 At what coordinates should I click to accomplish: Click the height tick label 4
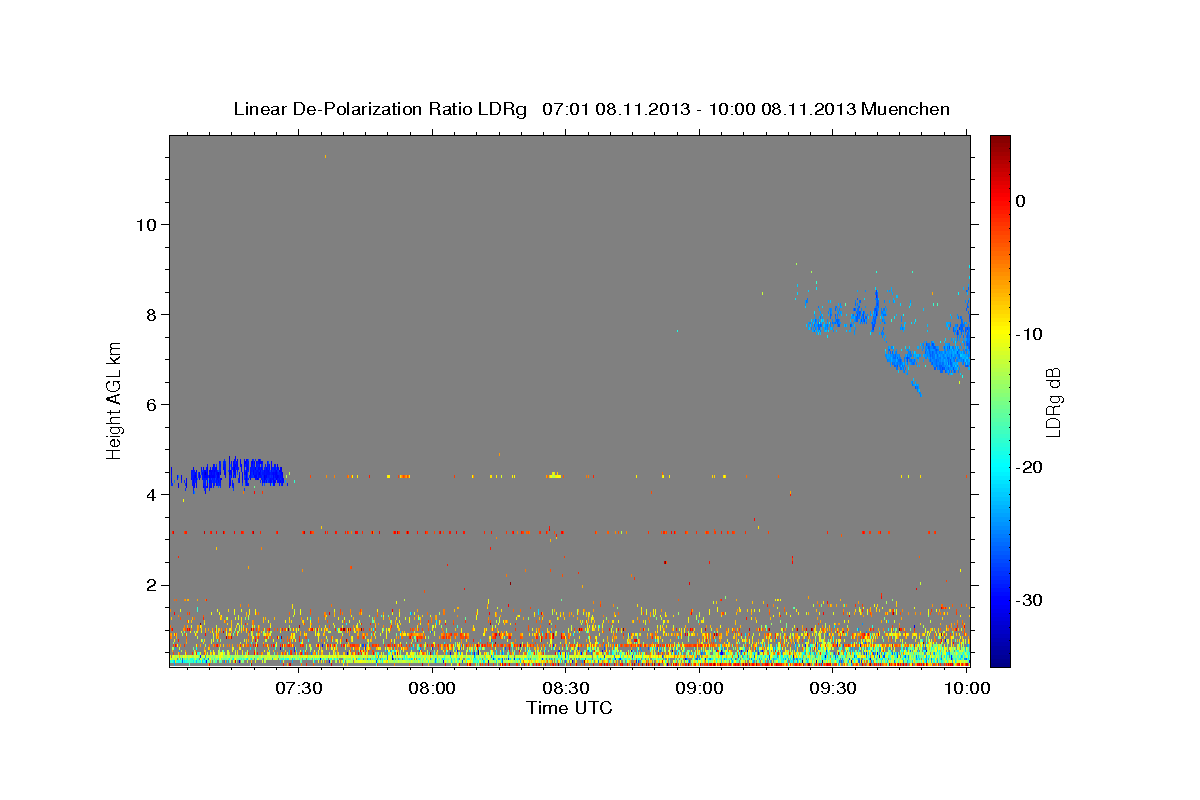[150, 495]
